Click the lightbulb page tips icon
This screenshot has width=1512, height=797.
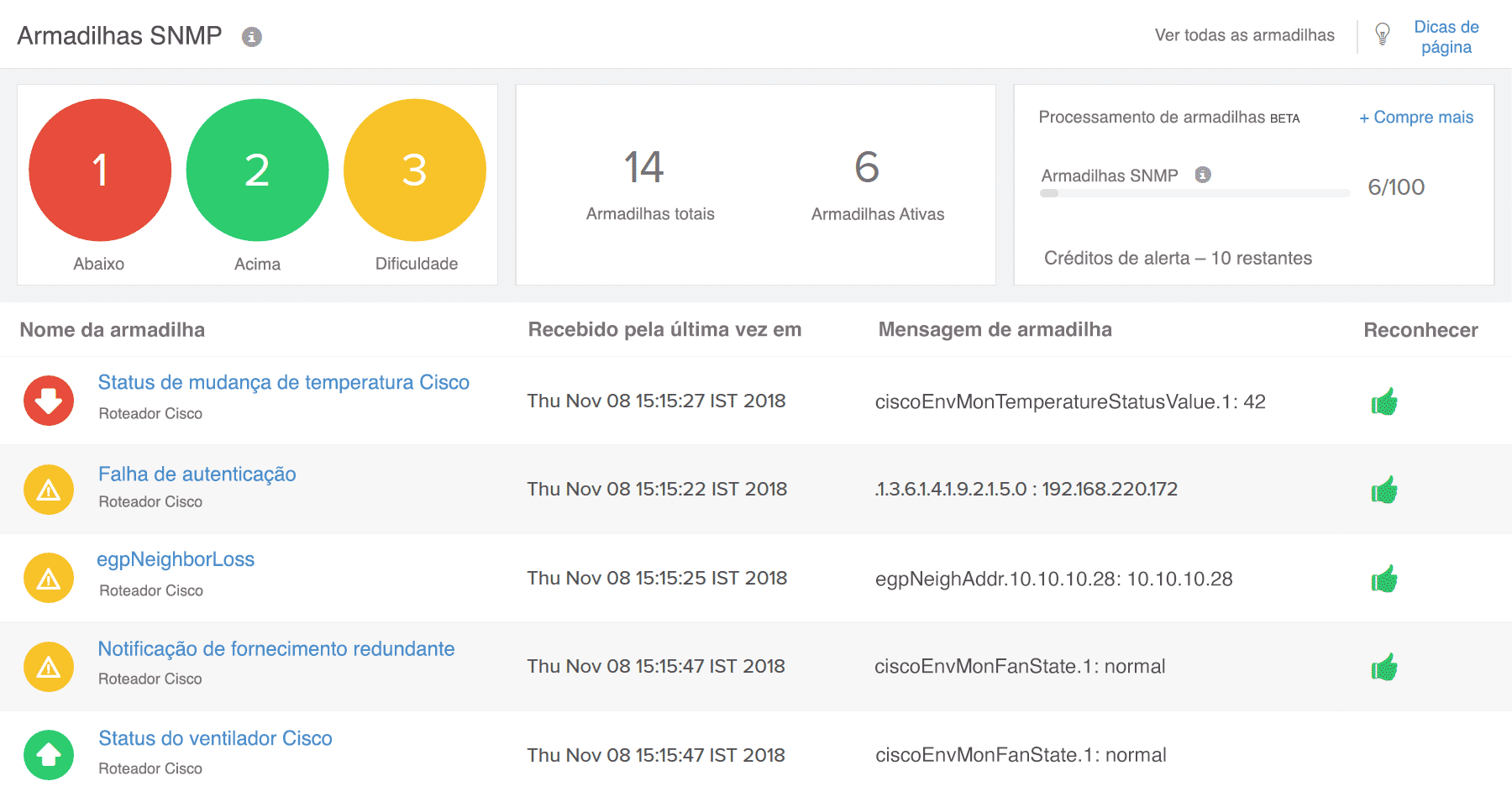coord(1382,34)
